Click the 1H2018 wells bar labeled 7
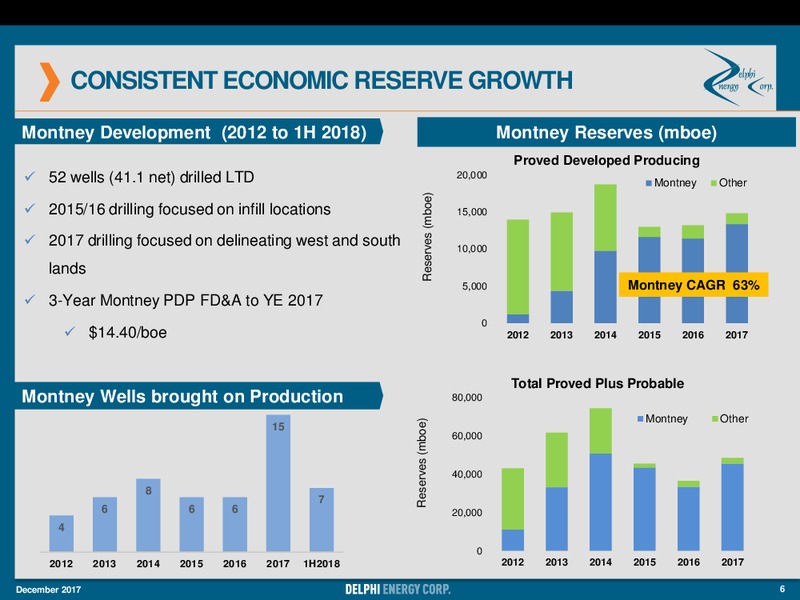Image resolution: width=800 pixels, height=600 pixels. (x=321, y=519)
